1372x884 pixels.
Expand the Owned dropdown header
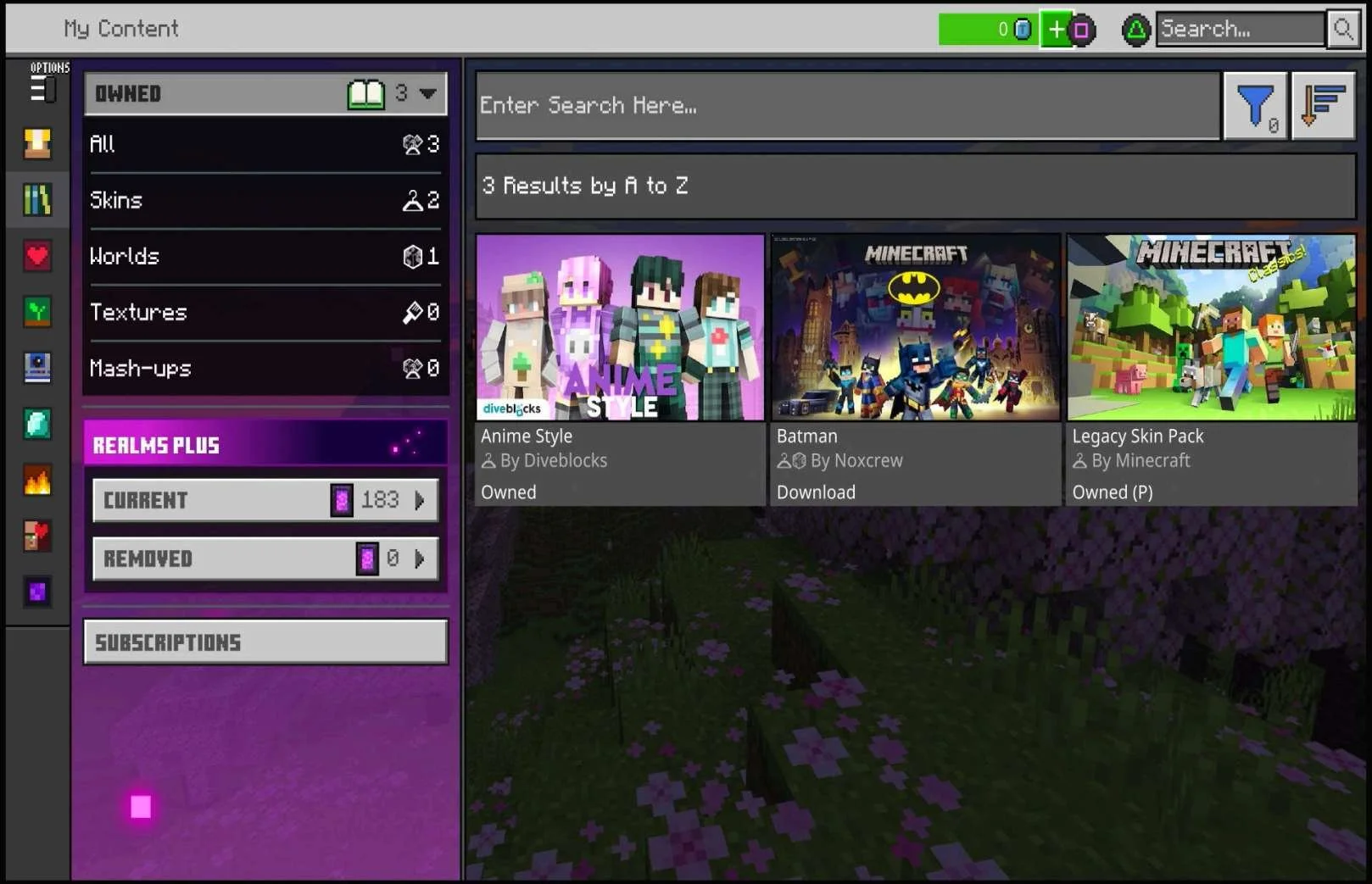click(x=265, y=93)
